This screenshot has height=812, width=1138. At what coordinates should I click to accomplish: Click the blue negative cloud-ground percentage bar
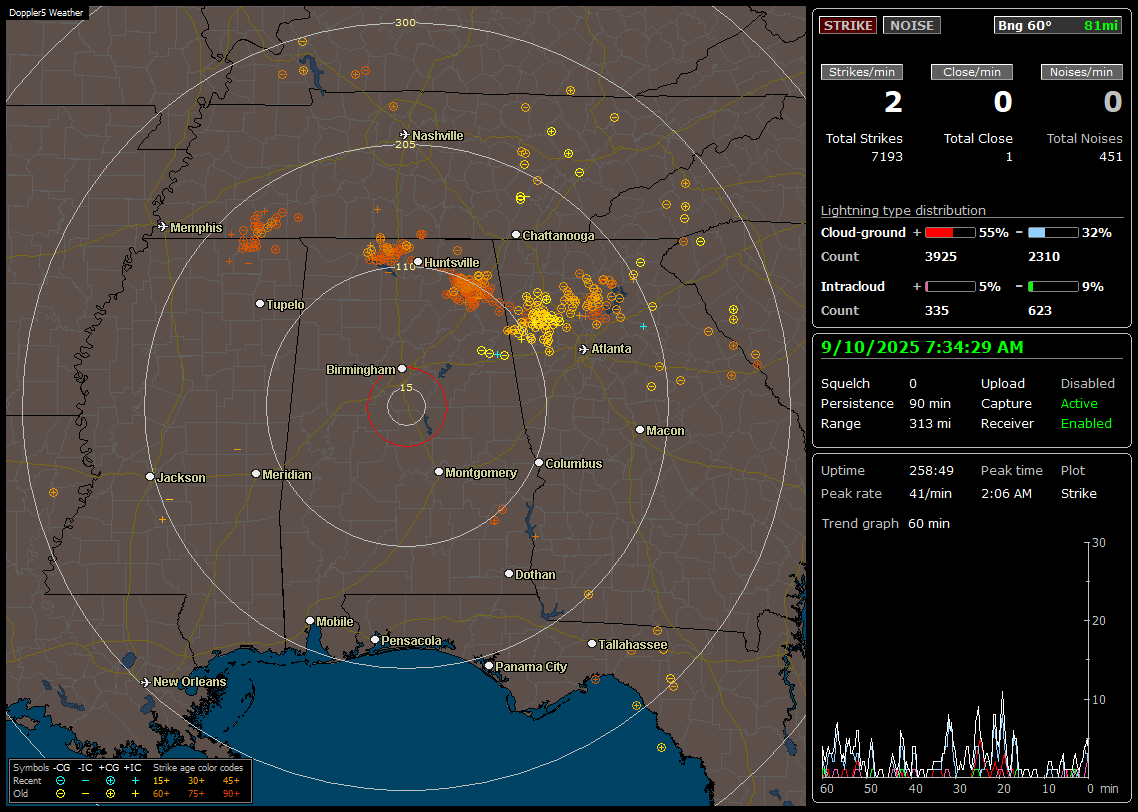(x=1053, y=233)
